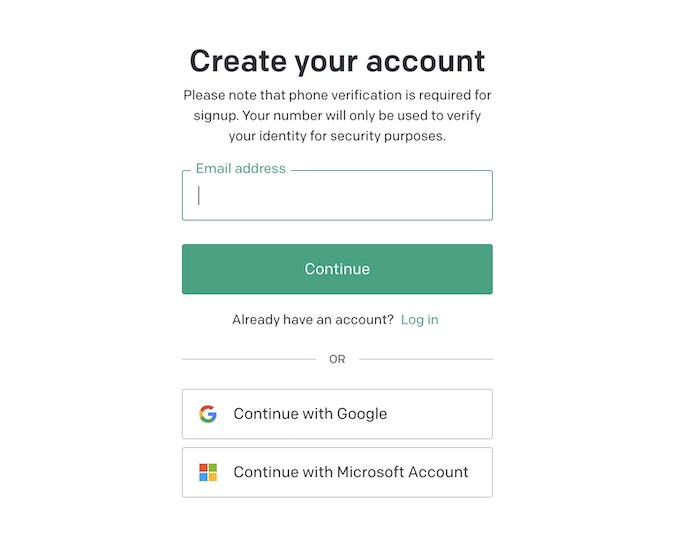Click the OR divider text

click(x=337, y=359)
